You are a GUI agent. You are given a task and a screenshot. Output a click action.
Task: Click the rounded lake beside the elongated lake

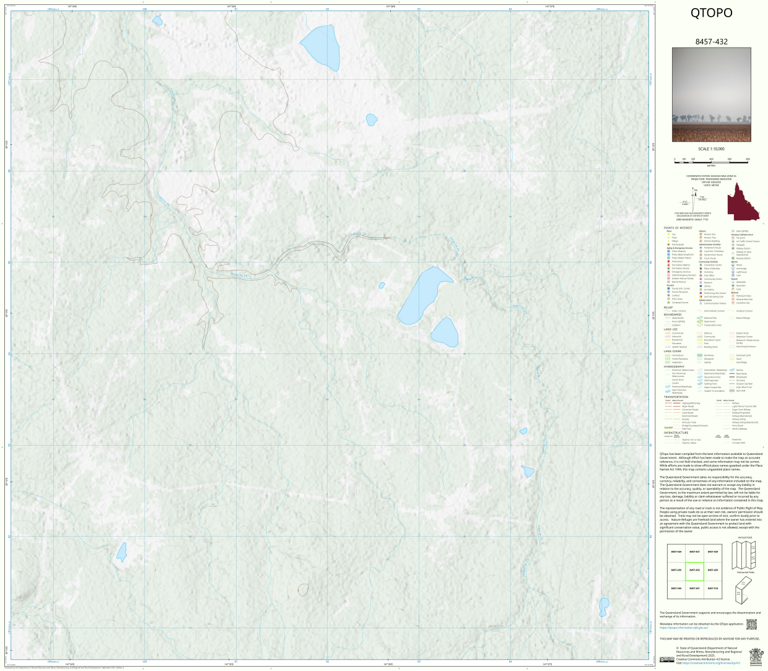[445, 333]
